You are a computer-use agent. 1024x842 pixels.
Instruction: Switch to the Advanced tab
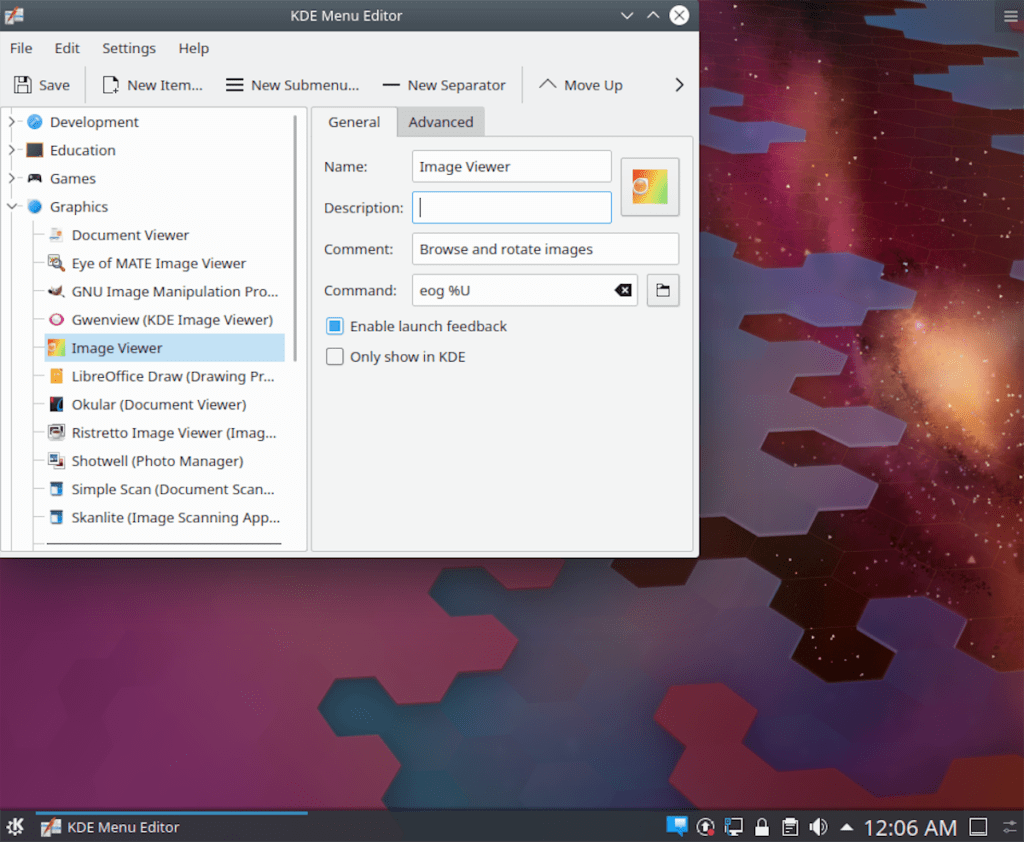(x=441, y=121)
